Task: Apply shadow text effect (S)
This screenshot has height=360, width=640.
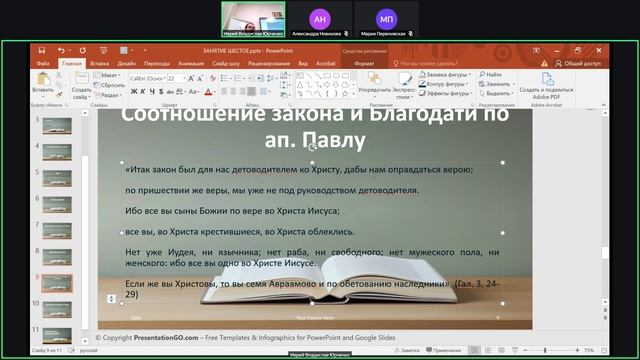Action: 161,91
